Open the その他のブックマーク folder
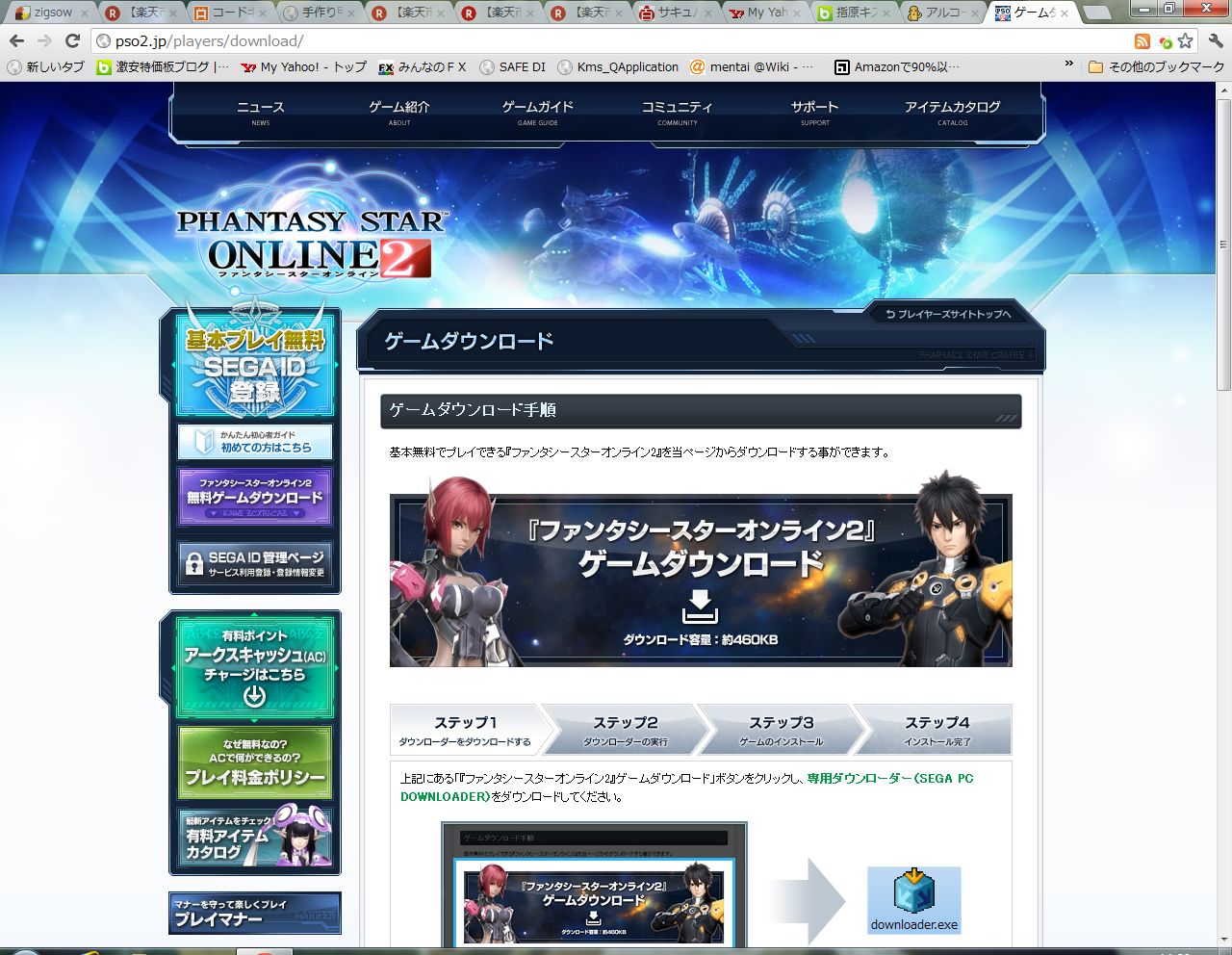This screenshot has width=1232, height=955. 1156,66
